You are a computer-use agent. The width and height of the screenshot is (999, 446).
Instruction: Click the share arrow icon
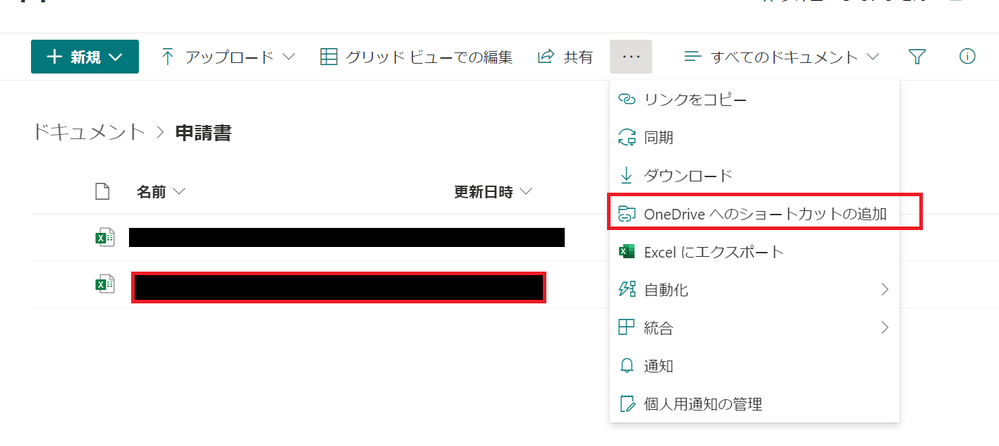pyautogui.click(x=545, y=57)
